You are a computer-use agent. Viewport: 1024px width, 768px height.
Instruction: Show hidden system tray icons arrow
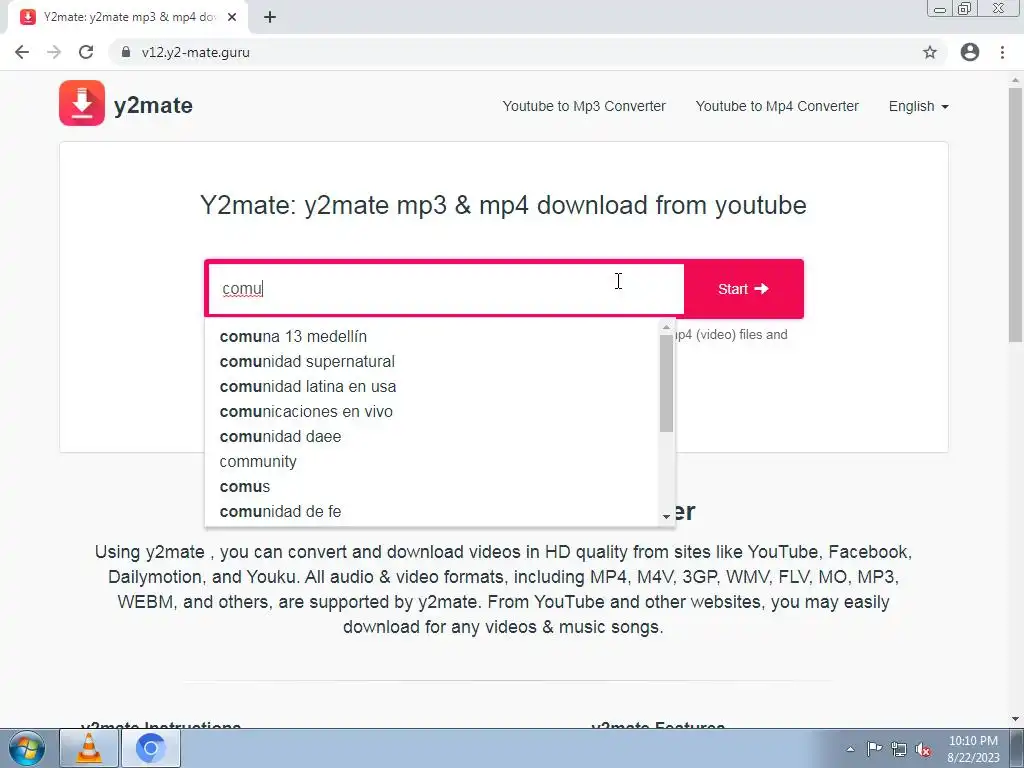[850, 749]
